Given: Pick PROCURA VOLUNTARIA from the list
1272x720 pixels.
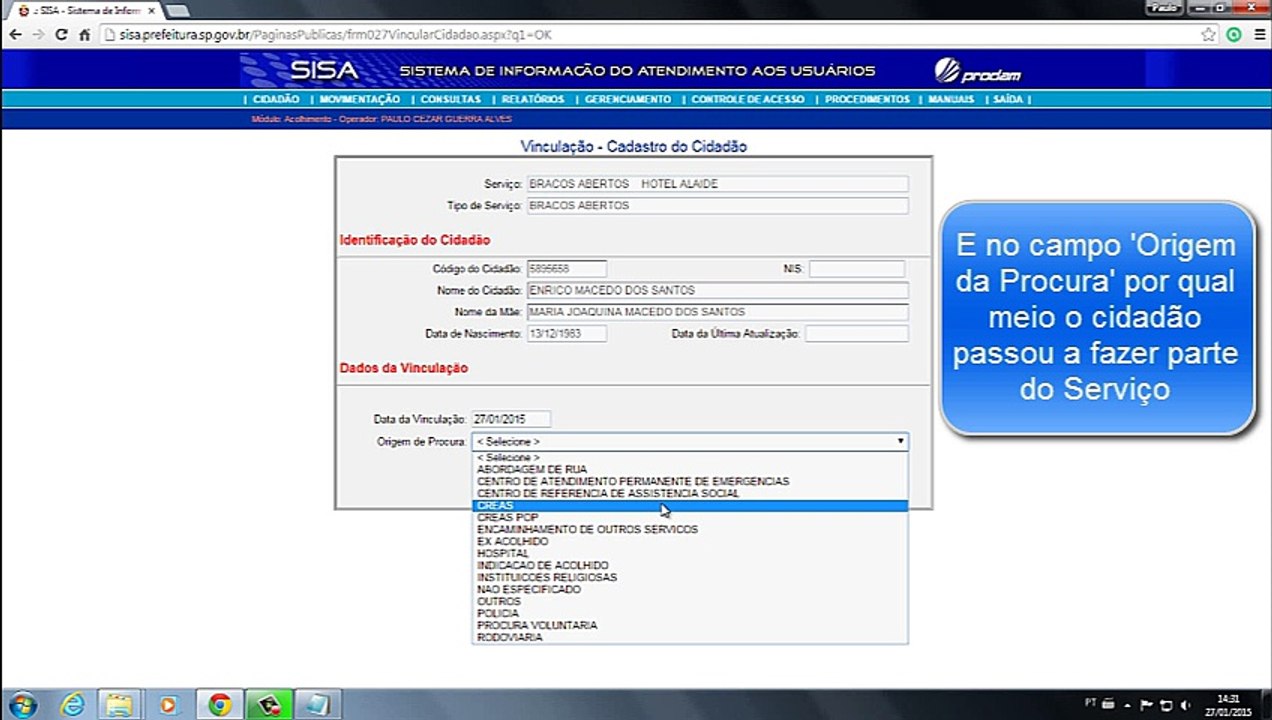Looking at the screenshot, I should tap(690, 626).
